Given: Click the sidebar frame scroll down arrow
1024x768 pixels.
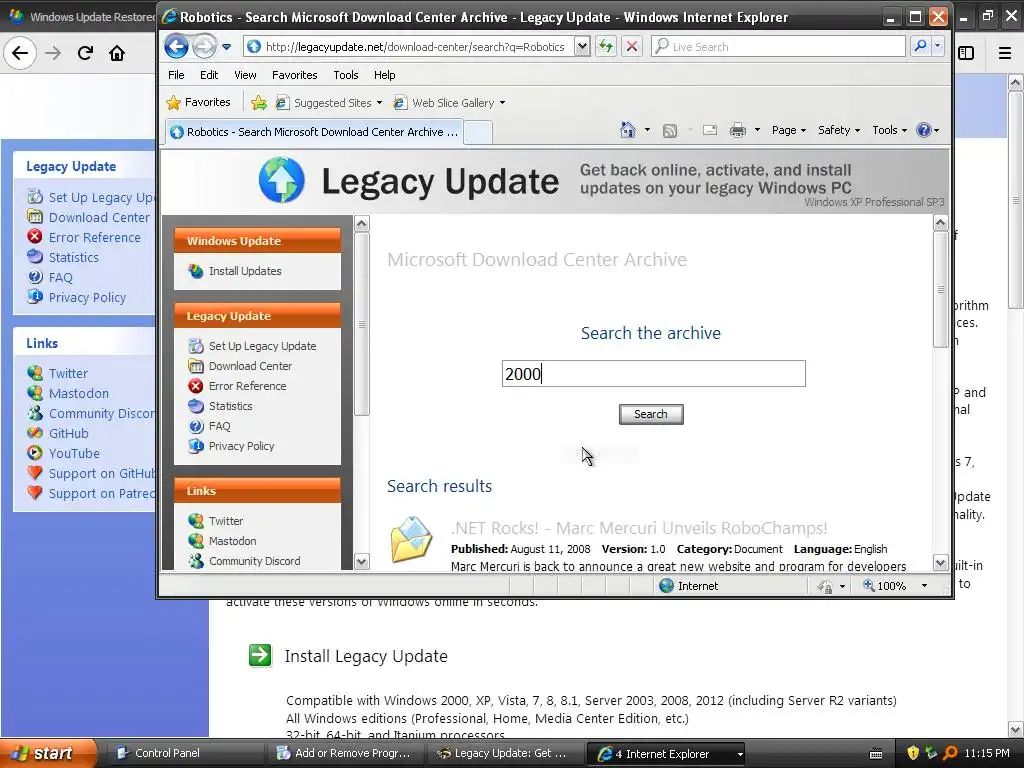Looking at the screenshot, I should coord(361,561).
